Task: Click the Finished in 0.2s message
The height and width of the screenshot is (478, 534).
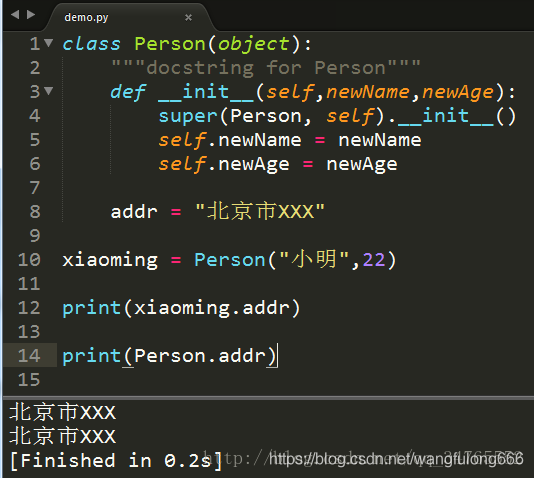Action: coord(116,461)
